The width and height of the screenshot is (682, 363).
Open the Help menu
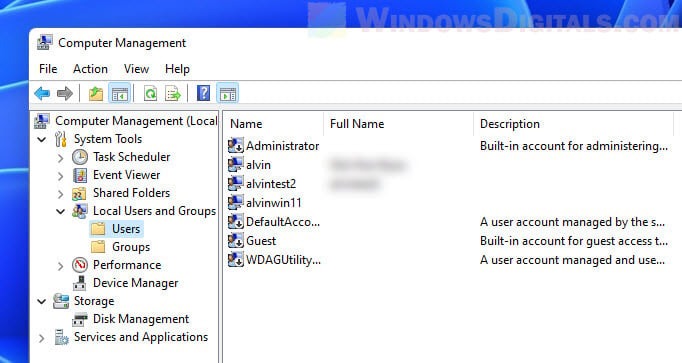click(x=177, y=69)
